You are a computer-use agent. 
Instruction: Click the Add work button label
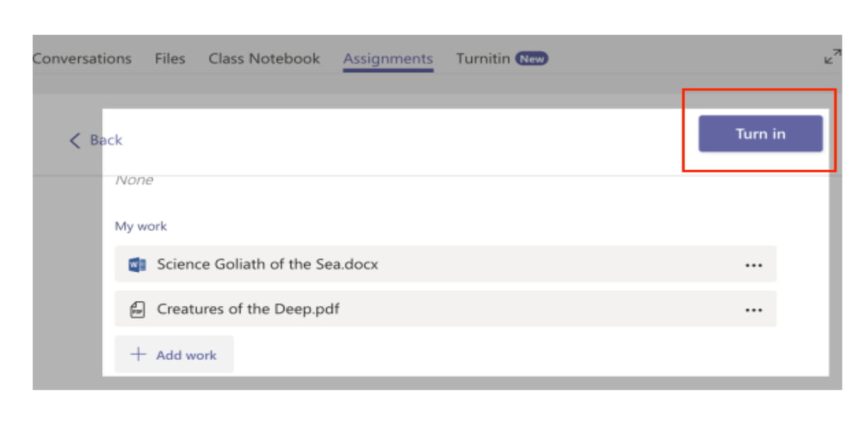(x=186, y=355)
